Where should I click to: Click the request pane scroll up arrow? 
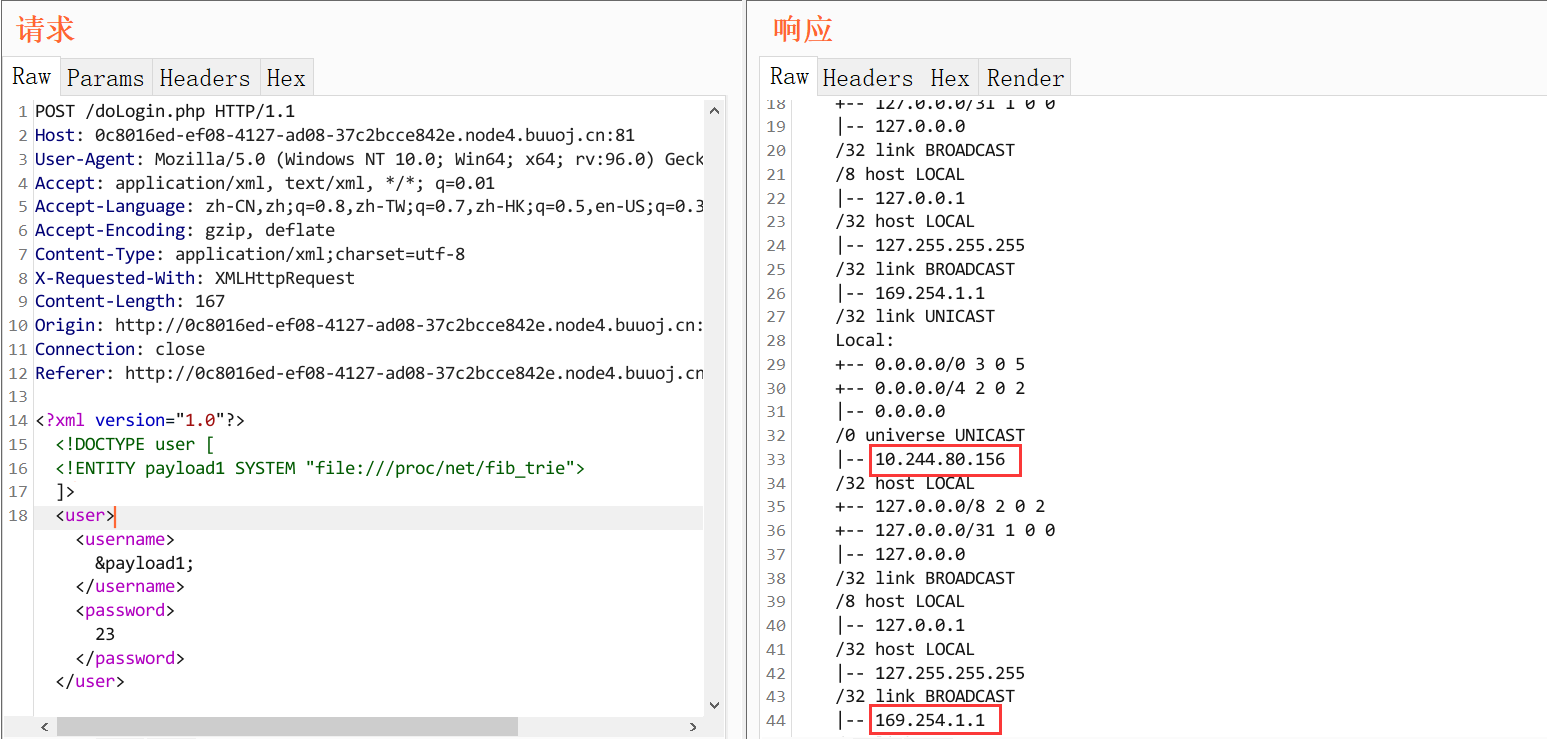click(x=714, y=110)
